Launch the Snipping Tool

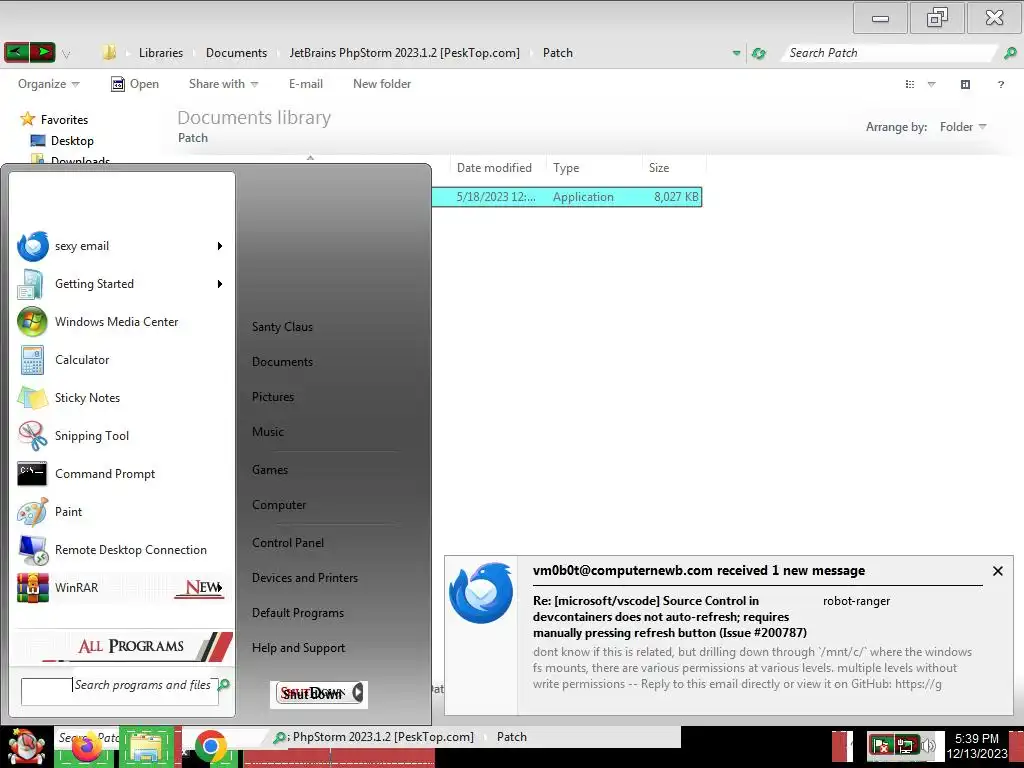(x=121, y=436)
